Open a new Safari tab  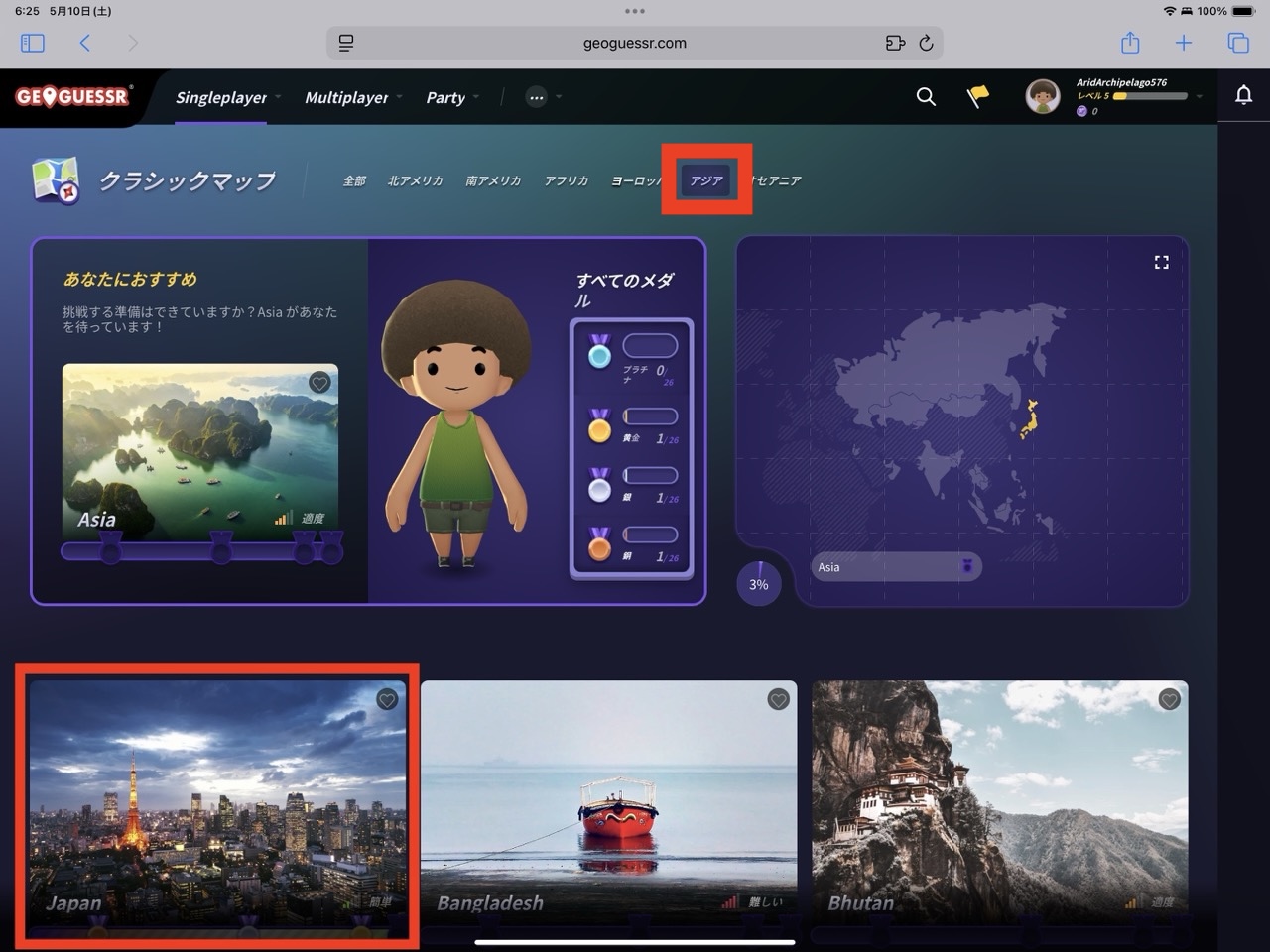click(x=1184, y=43)
